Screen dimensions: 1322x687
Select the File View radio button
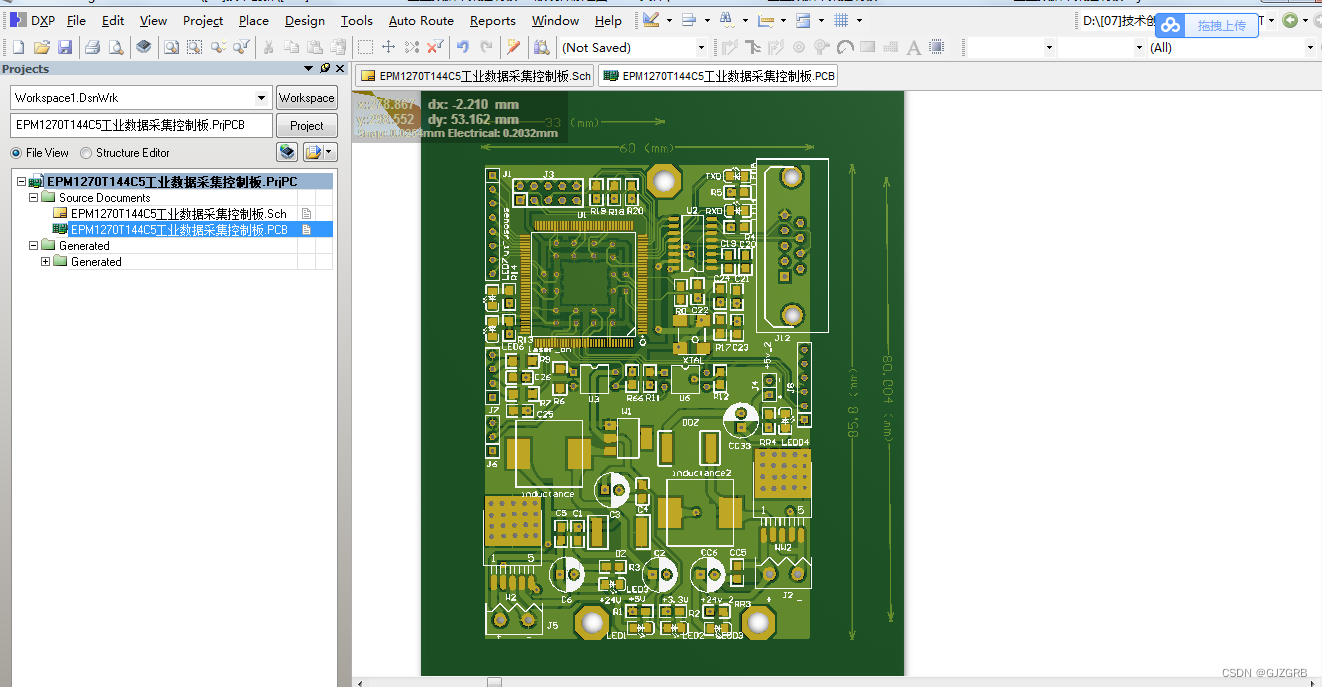(16, 153)
